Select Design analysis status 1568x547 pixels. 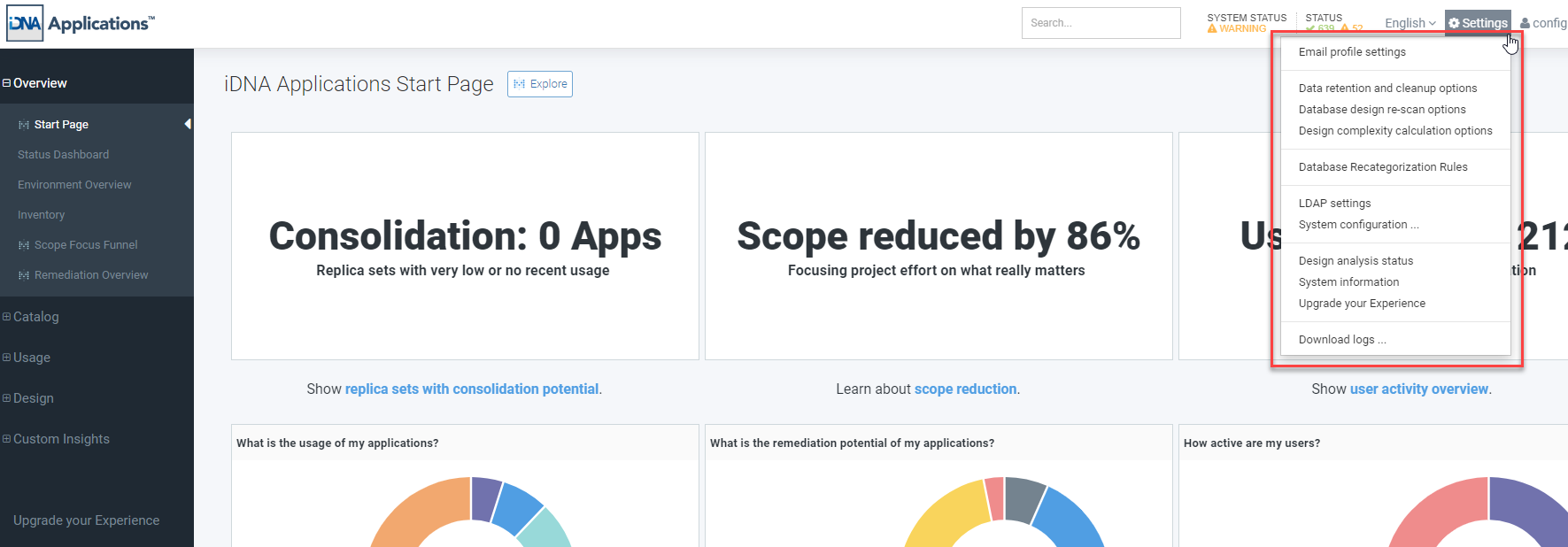coord(1356,261)
